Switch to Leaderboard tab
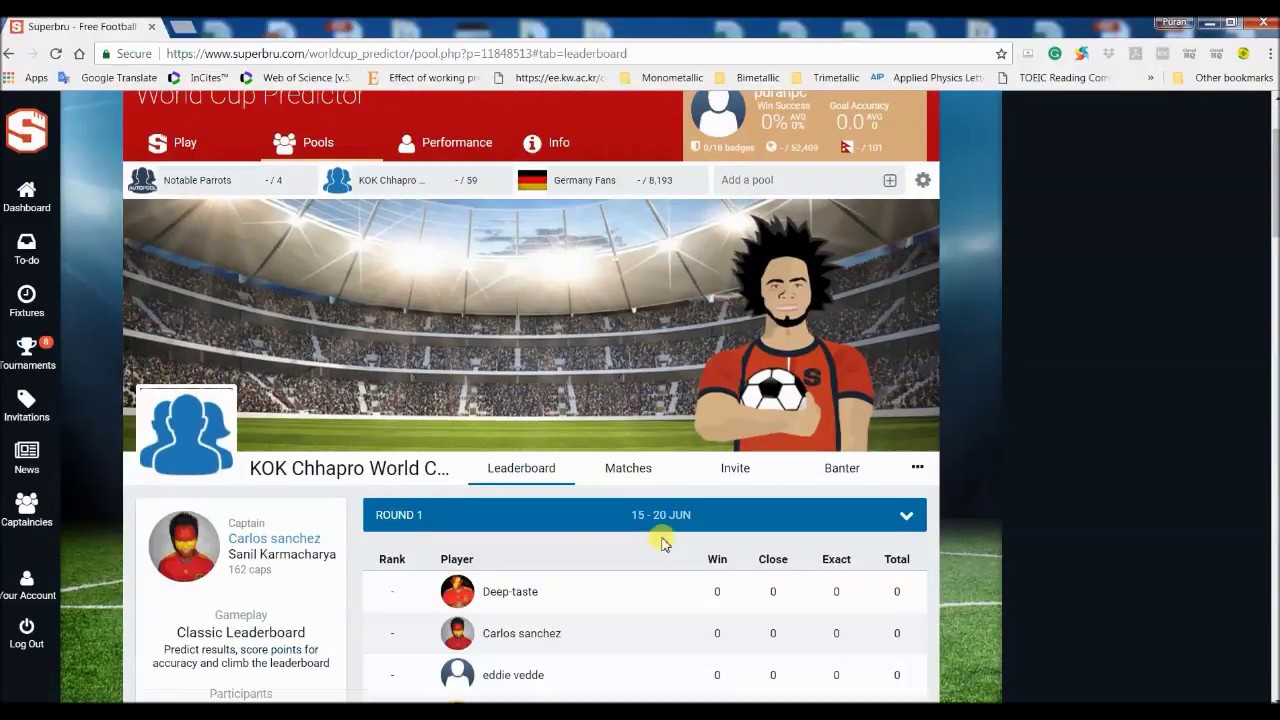Image resolution: width=1280 pixels, height=720 pixels. [x=521, y=468]
